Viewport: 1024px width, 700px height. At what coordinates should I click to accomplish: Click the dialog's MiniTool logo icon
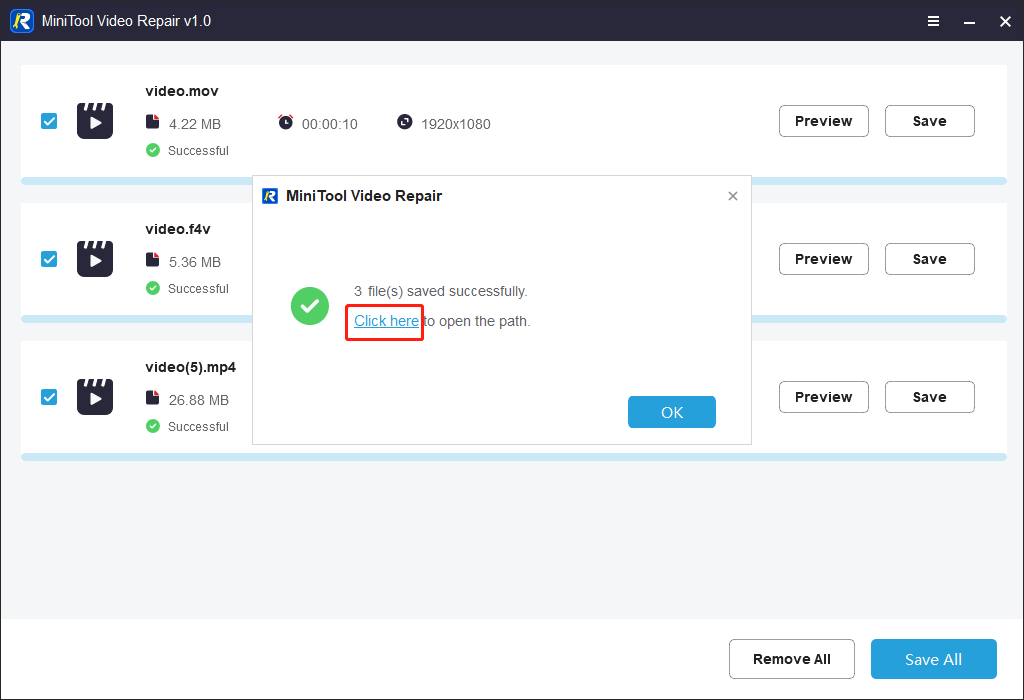pos(270,196)
